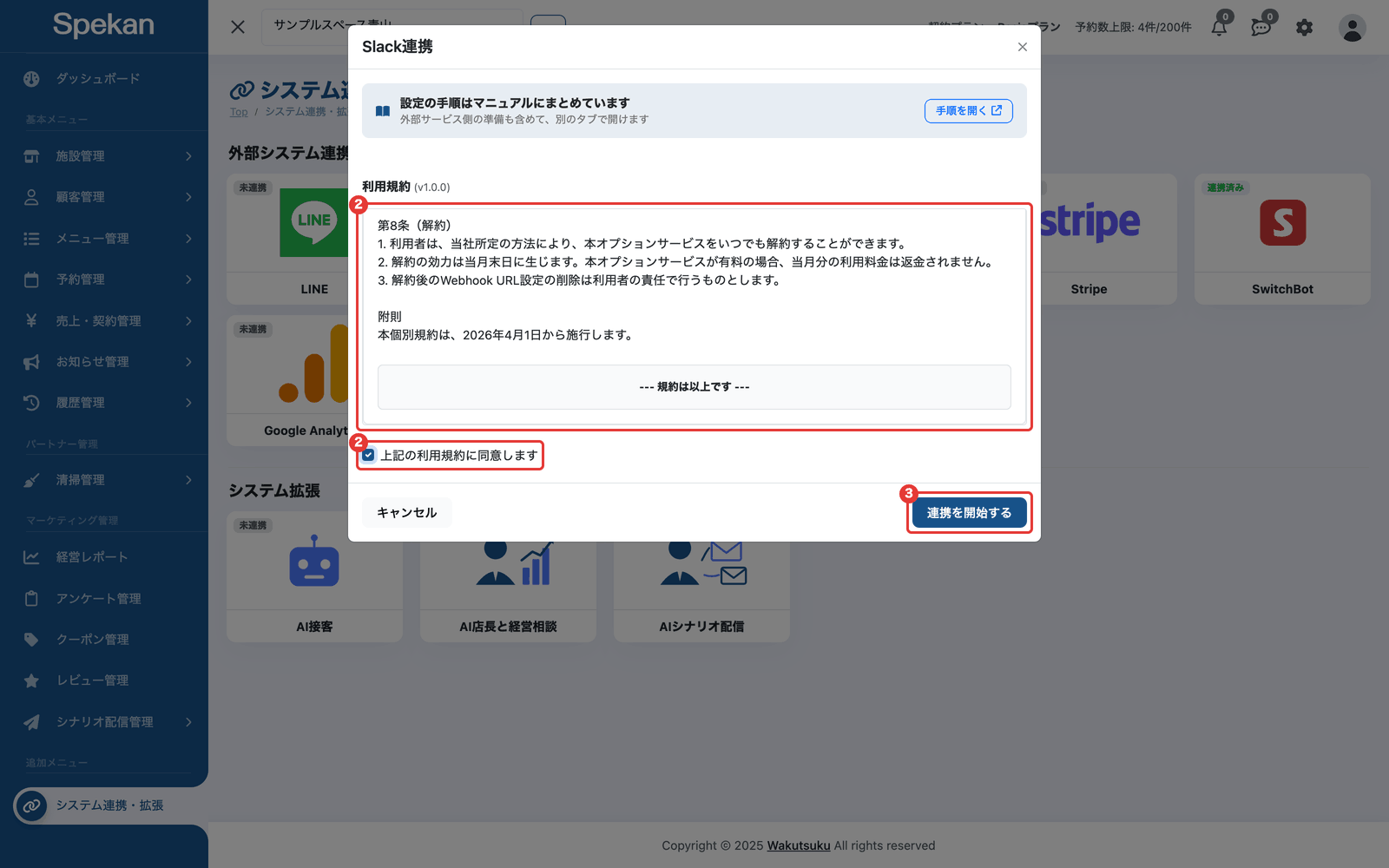Click the AI接客 robot icon
The image size is (1389, 868).
pyautogui.click(x=314, y=562)
